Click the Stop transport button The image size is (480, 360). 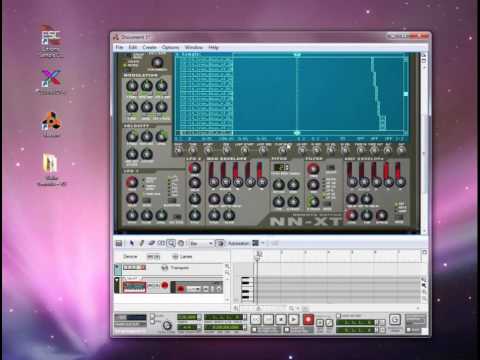pos(281,320)
